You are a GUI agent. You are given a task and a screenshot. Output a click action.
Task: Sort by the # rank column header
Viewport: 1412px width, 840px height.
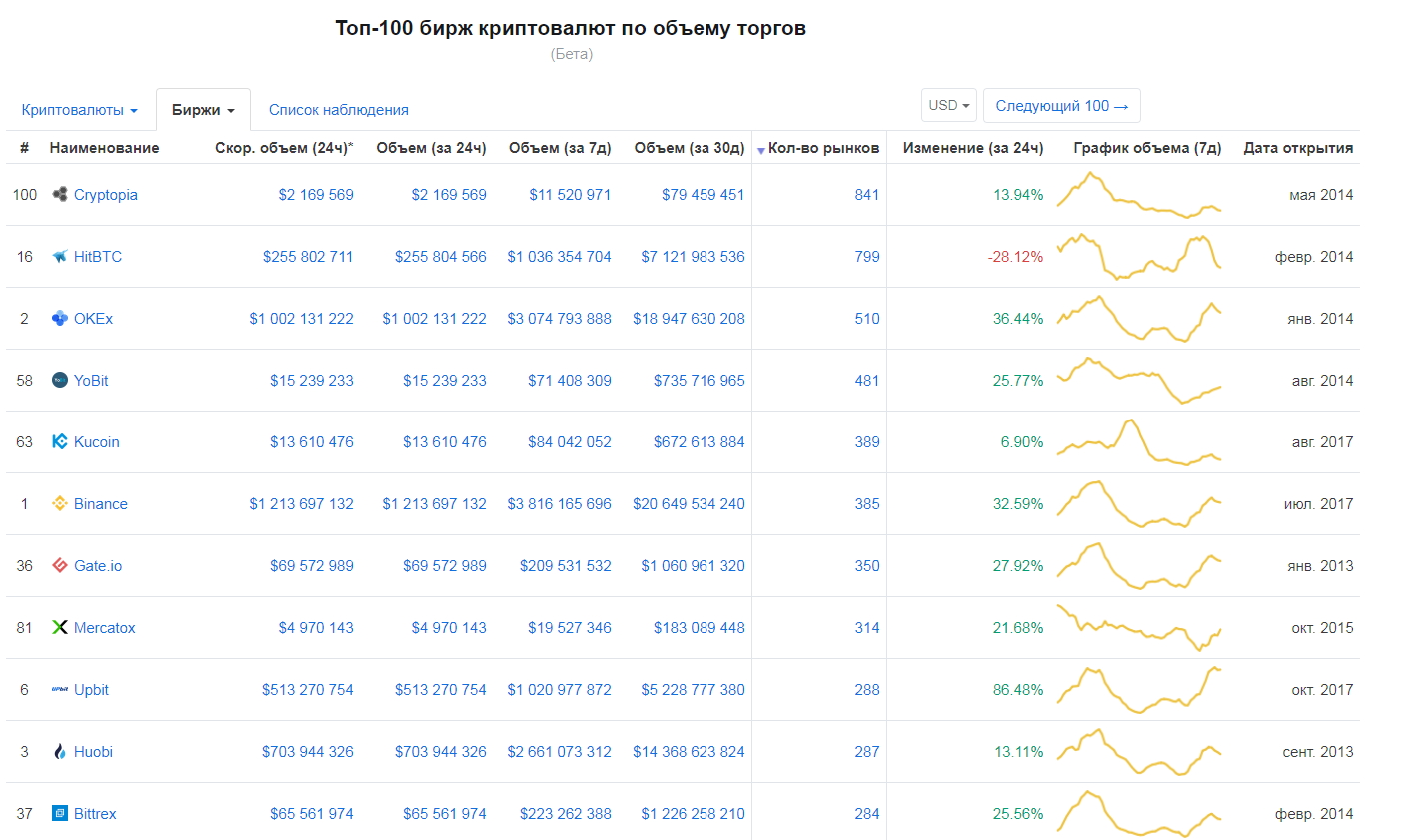point(25,148)
